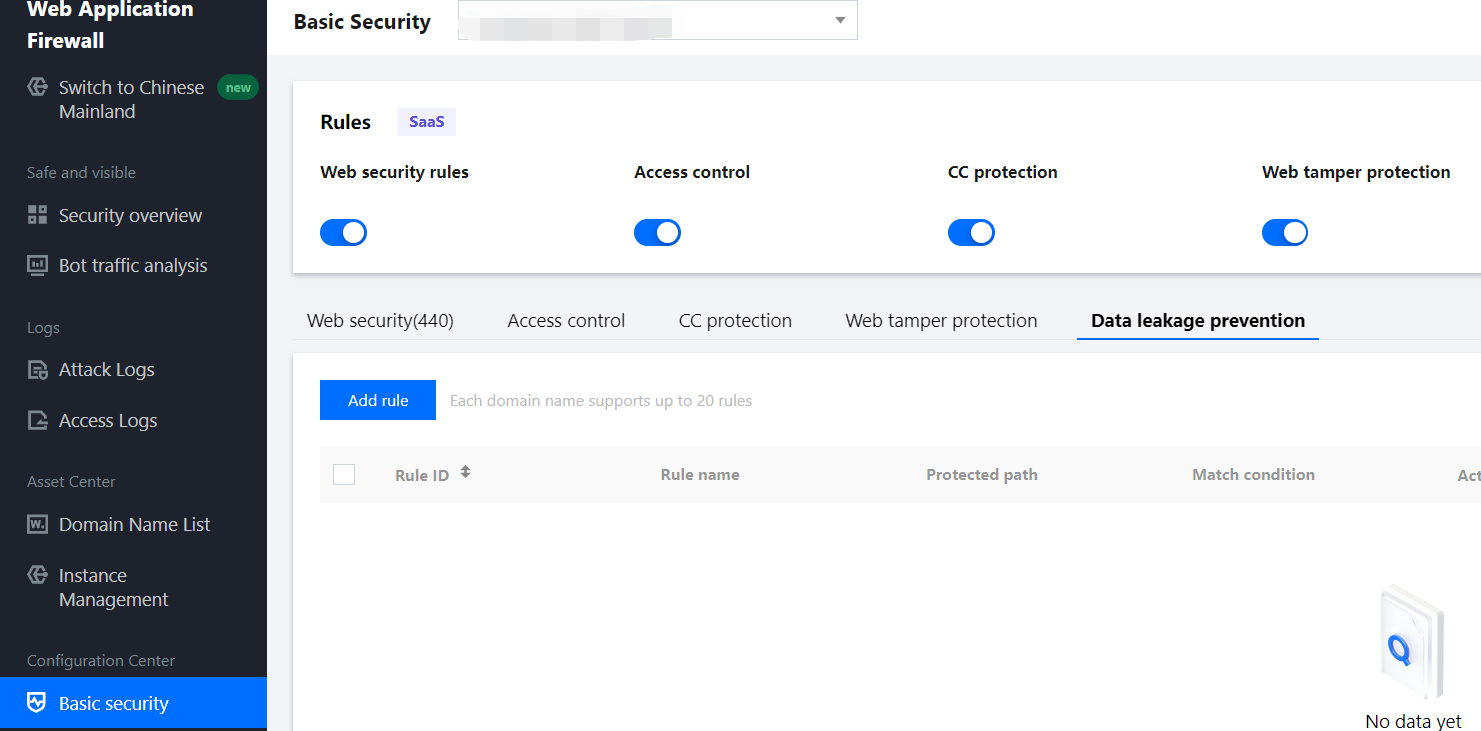1481x731 pixels.
Task: Click the Attack Logs icon
Action: [37, 370]
